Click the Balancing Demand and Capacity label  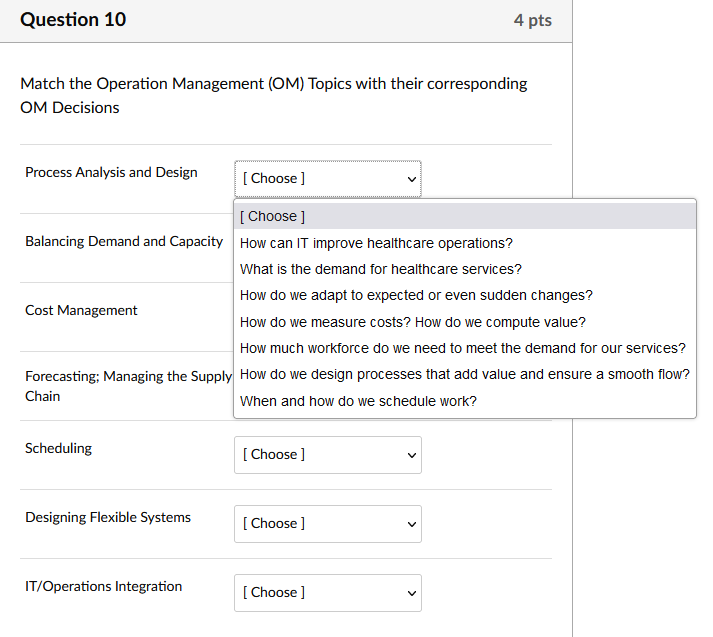tap(124, 241)
